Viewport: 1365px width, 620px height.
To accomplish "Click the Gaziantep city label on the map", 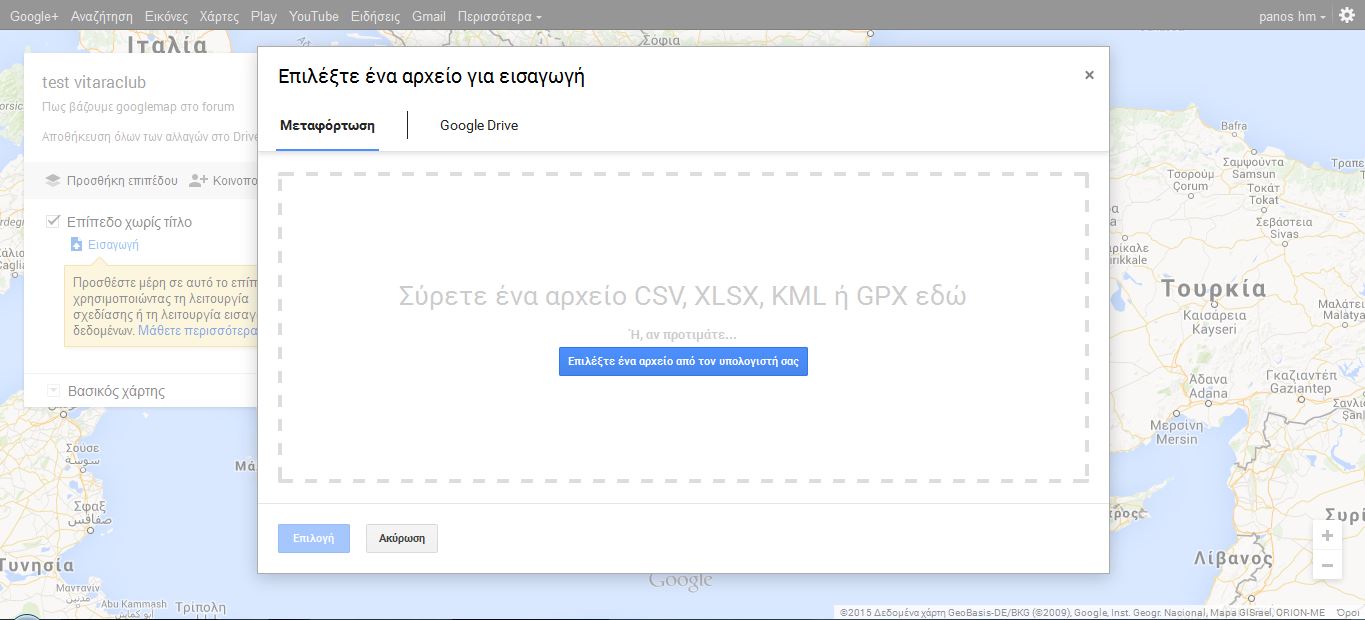I will point(1300,388).
